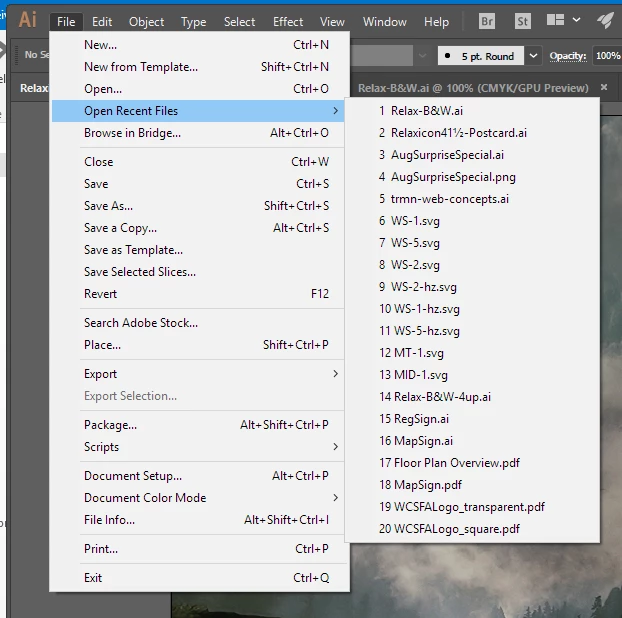The image size is (622, 618).
Task: Open the Effect menu
Action: tap(288, 22)
